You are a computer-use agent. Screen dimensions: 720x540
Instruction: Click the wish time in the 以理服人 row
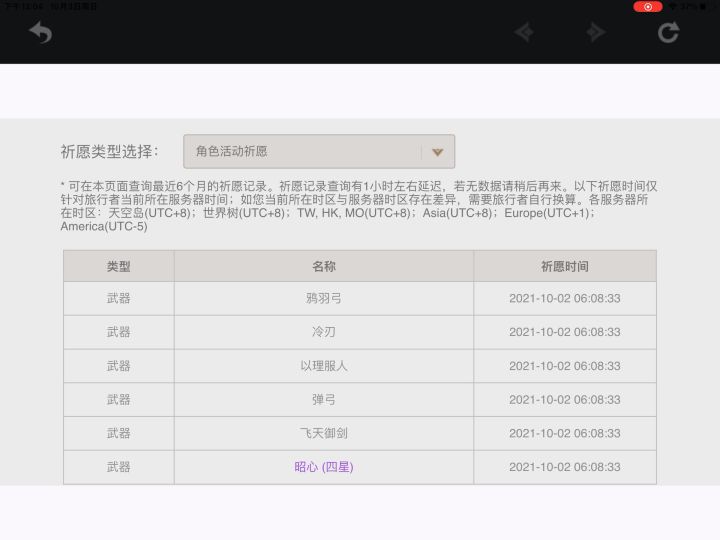coord(565,366)
